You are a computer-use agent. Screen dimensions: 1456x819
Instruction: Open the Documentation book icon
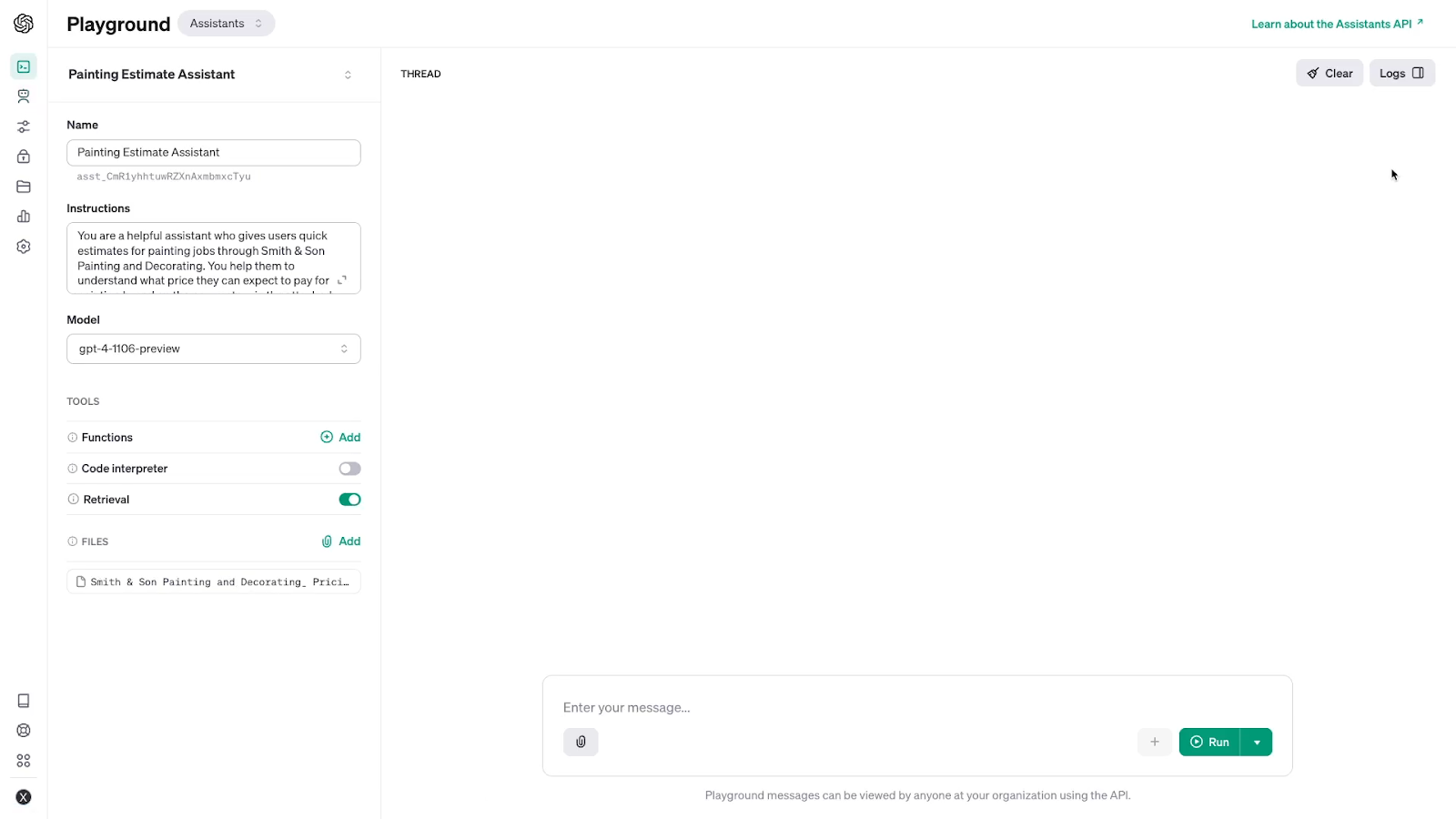coord(24,701)
